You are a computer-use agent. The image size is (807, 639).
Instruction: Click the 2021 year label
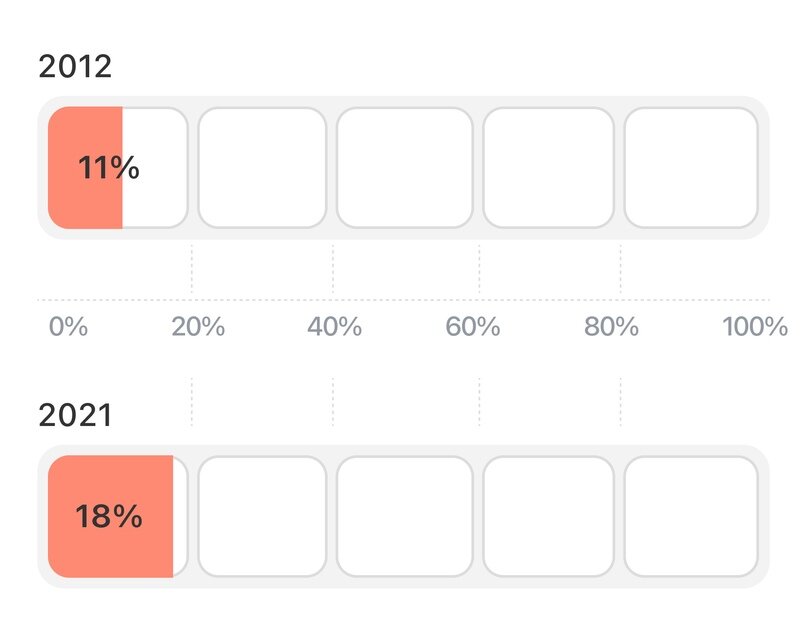coord(75,415)
